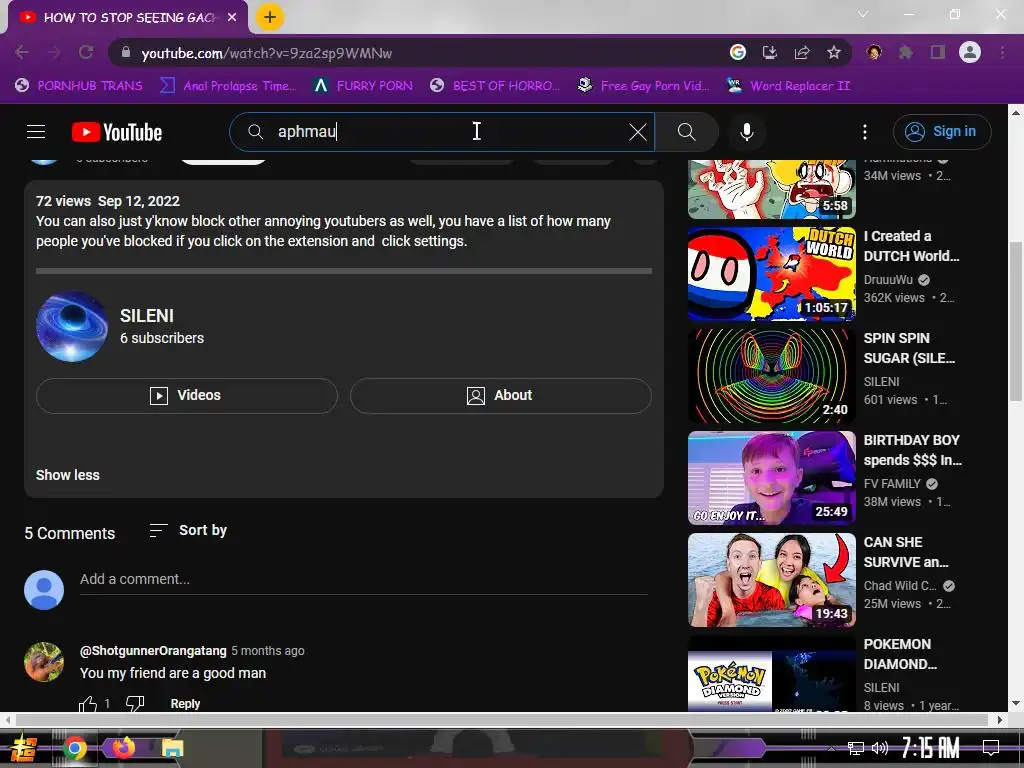Viewport: 1024px width, 768px height.
Task: Open the Chrome three-dot menu
Action: [1002, 52]
